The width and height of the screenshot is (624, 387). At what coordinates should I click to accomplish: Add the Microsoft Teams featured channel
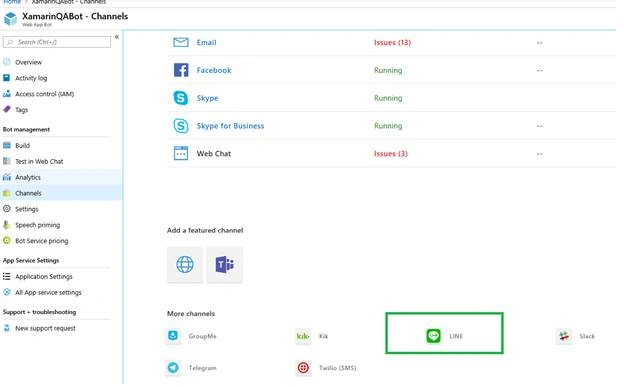click(x=224, y=264)
